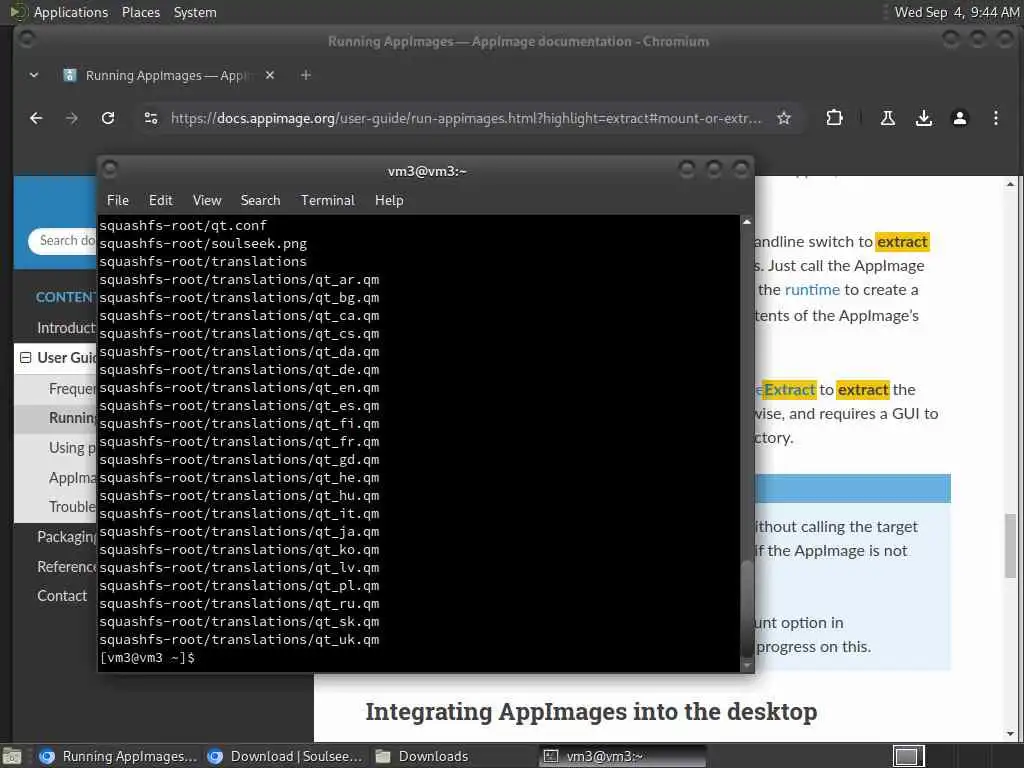Click the terminal prompt line [vm3@vm3 ~]$
The height and width of the screenshot is (768, 1024).
click(x=147, y=658)
